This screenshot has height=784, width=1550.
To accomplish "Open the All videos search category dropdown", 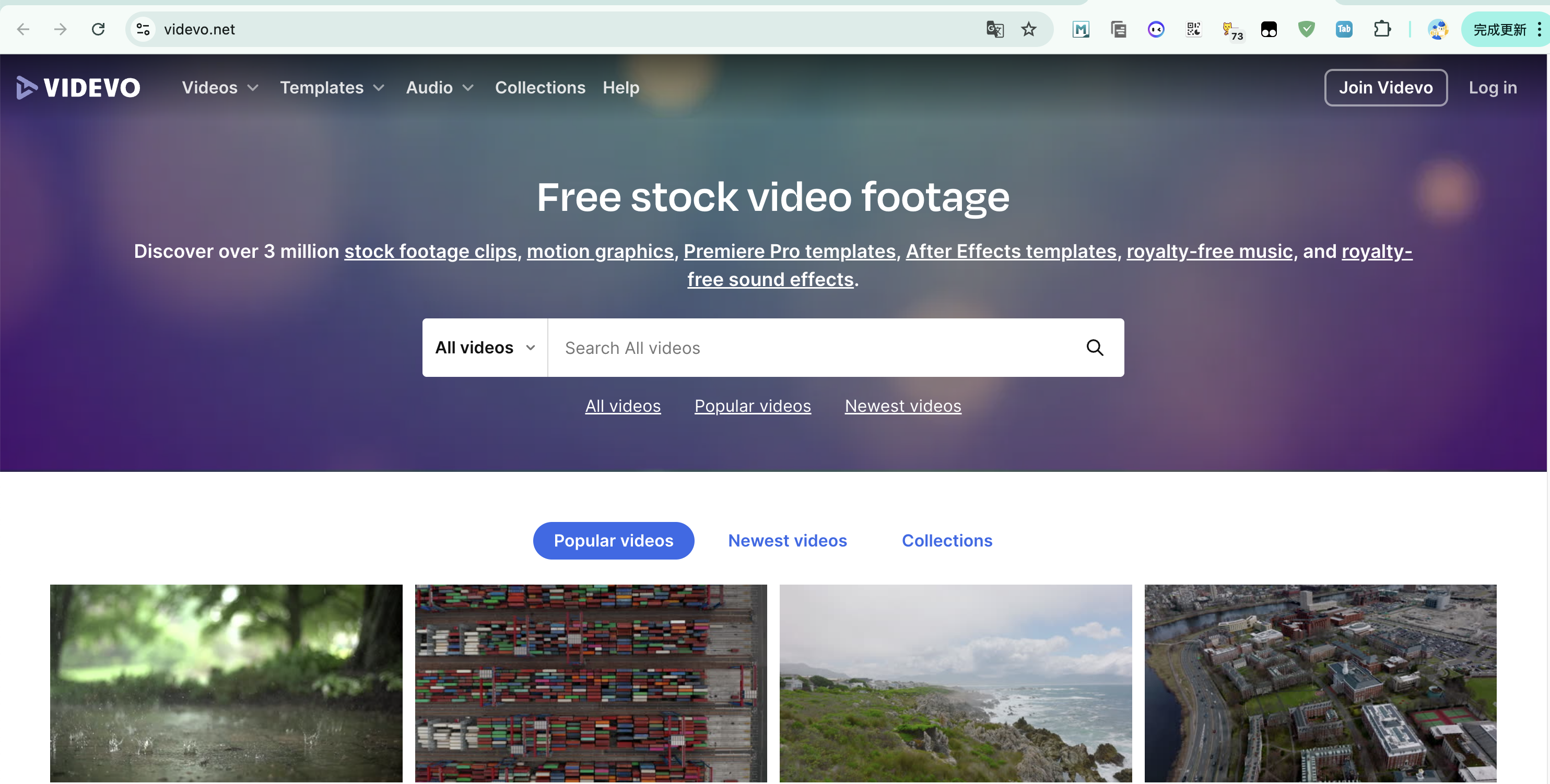I will [485, 348].
